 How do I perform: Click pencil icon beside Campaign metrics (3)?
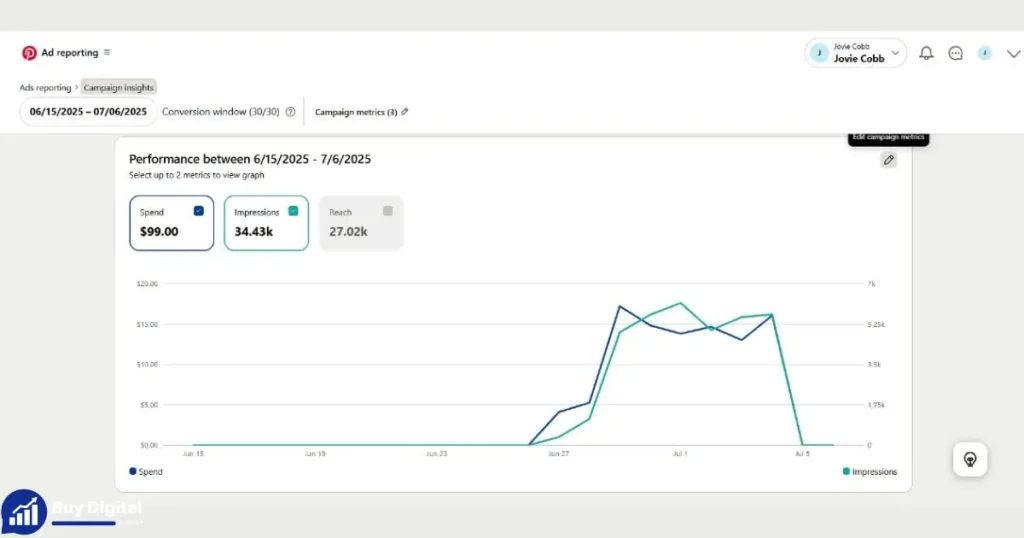[x=405, y=112]
